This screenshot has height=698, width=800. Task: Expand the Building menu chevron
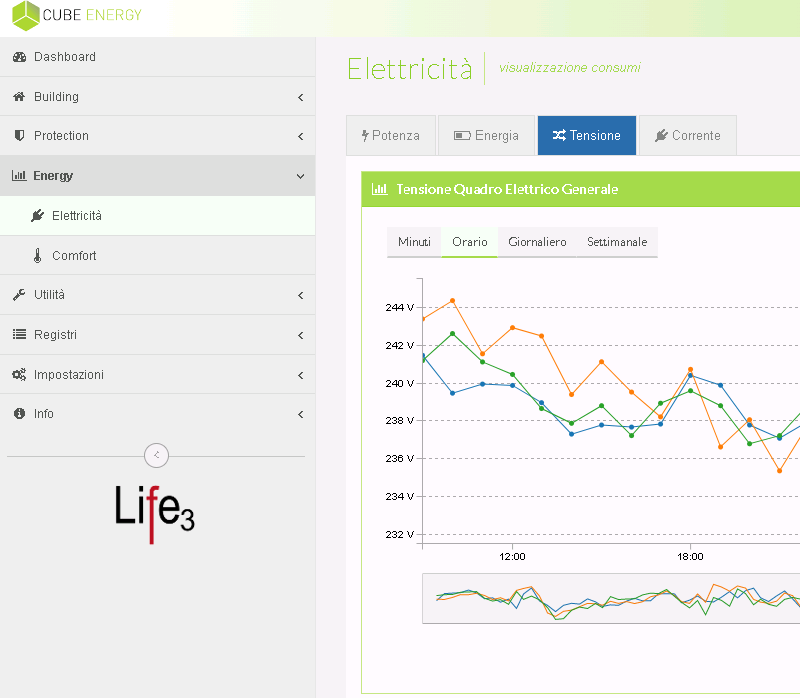coord(300,97)
